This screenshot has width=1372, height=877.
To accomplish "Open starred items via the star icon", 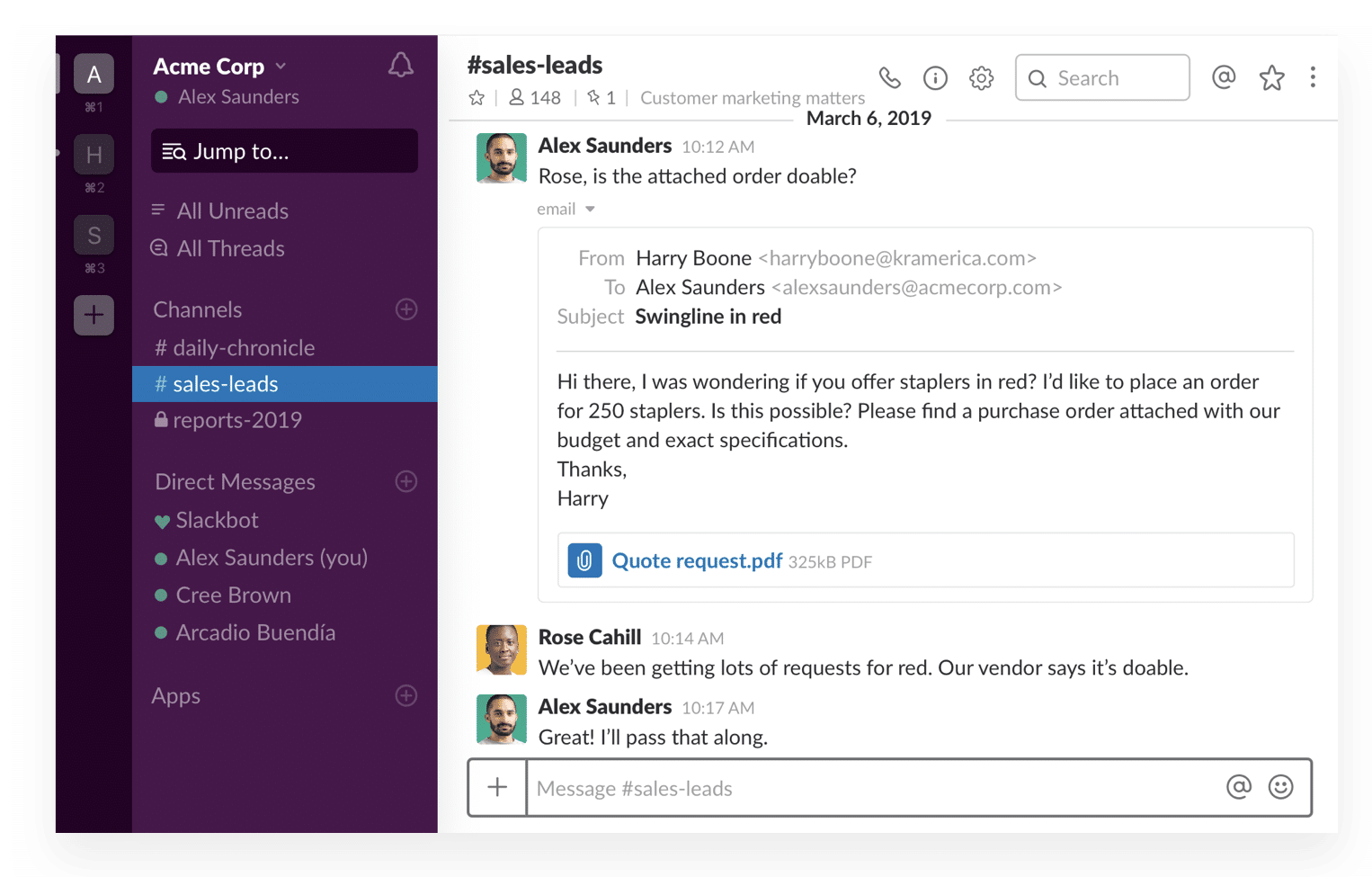I will 1271,78.
